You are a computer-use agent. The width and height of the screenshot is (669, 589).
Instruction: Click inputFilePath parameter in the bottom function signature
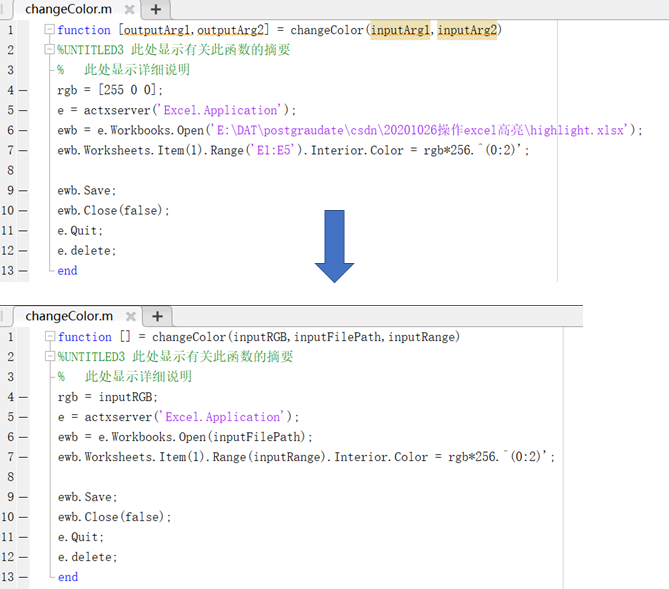[337, 337]
